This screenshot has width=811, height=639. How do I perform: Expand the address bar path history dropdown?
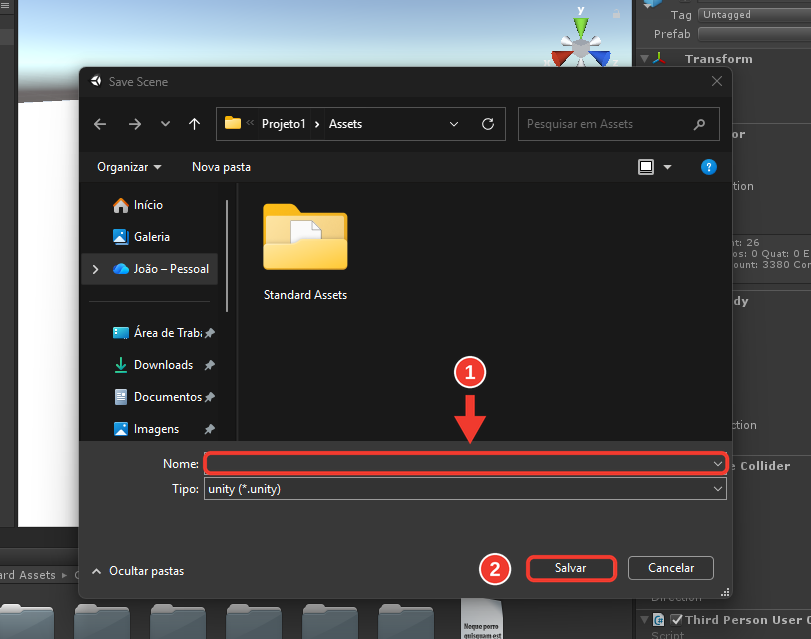coord(454,124)
